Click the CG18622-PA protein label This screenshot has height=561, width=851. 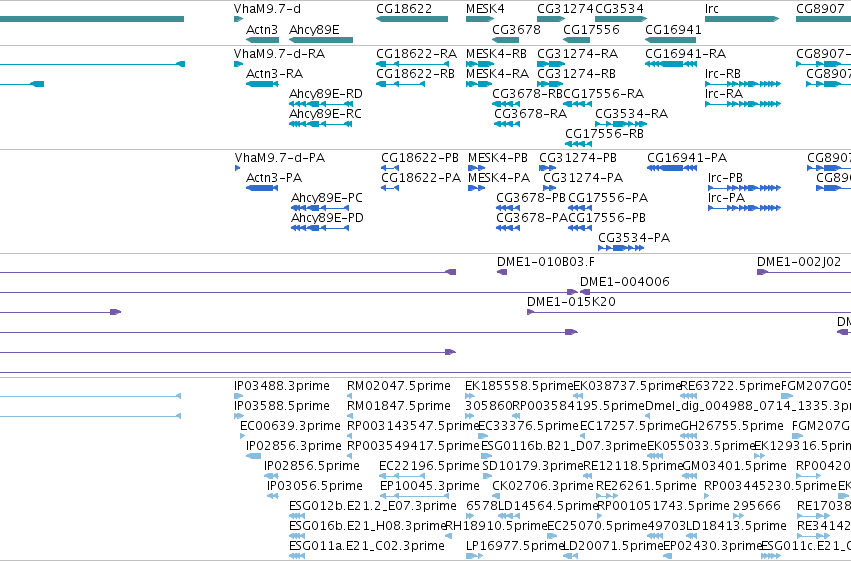click(421, 178)
